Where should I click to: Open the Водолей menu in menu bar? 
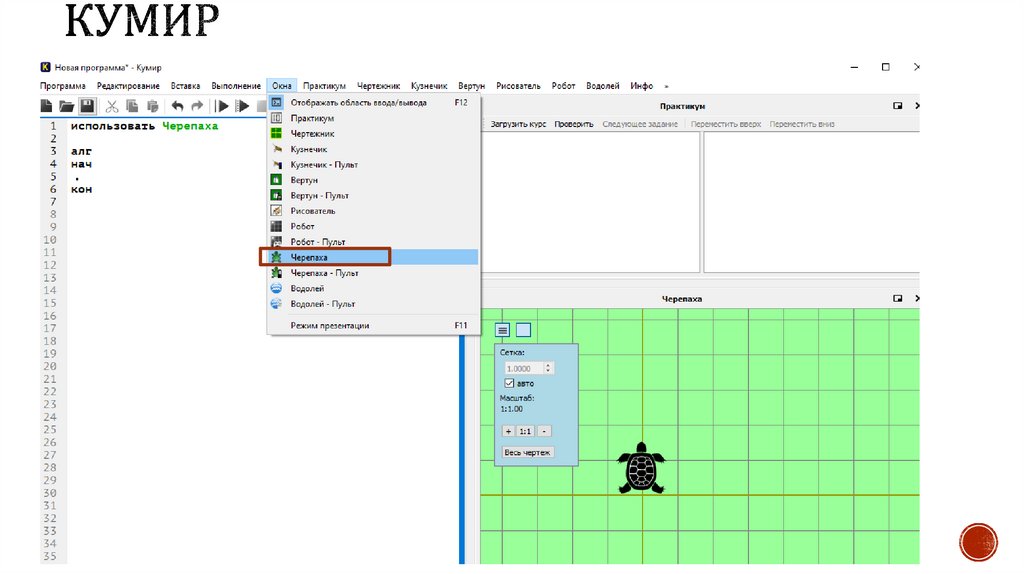[x=602, y=86]
